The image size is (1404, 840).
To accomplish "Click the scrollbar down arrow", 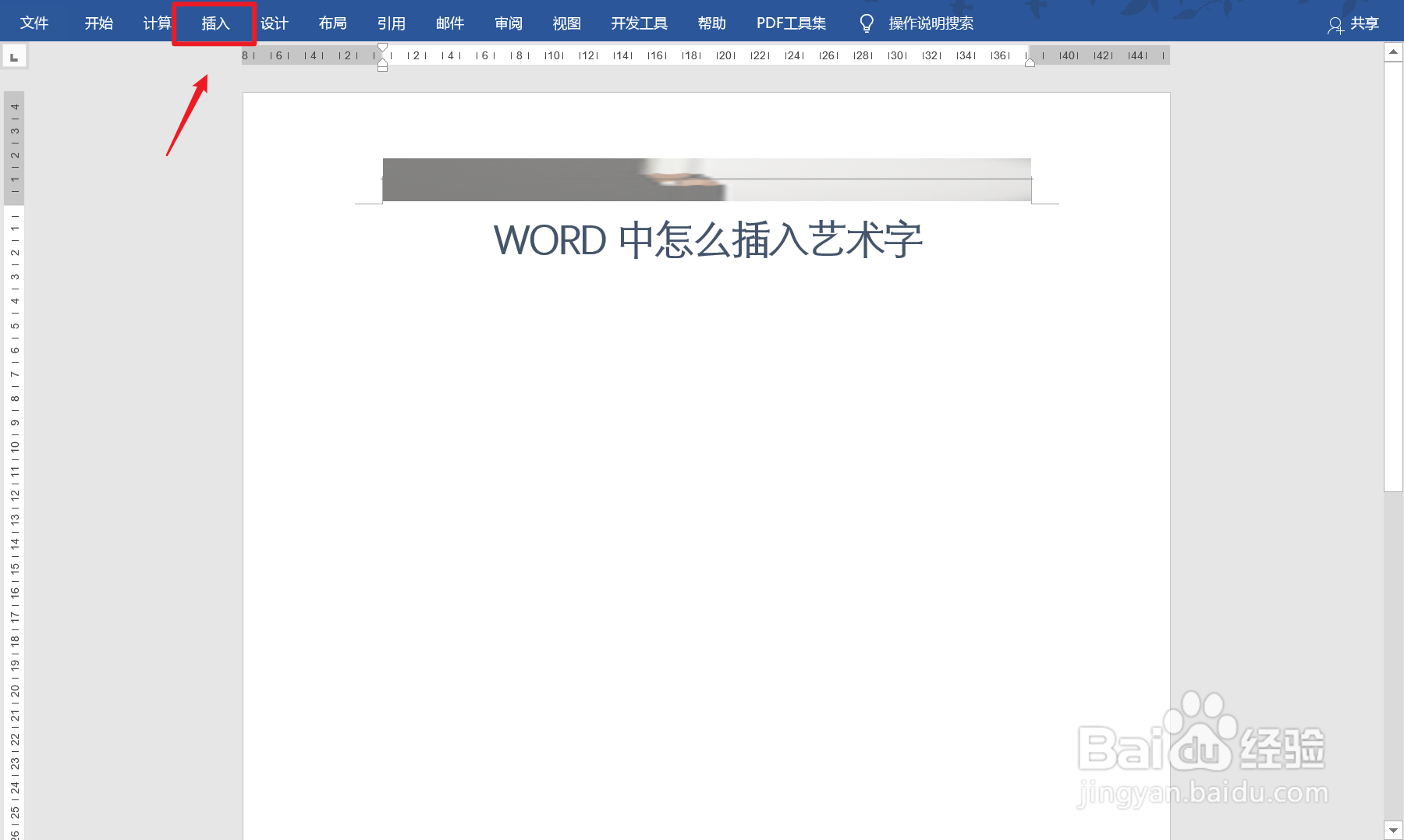I will [x=1393, y=830].
